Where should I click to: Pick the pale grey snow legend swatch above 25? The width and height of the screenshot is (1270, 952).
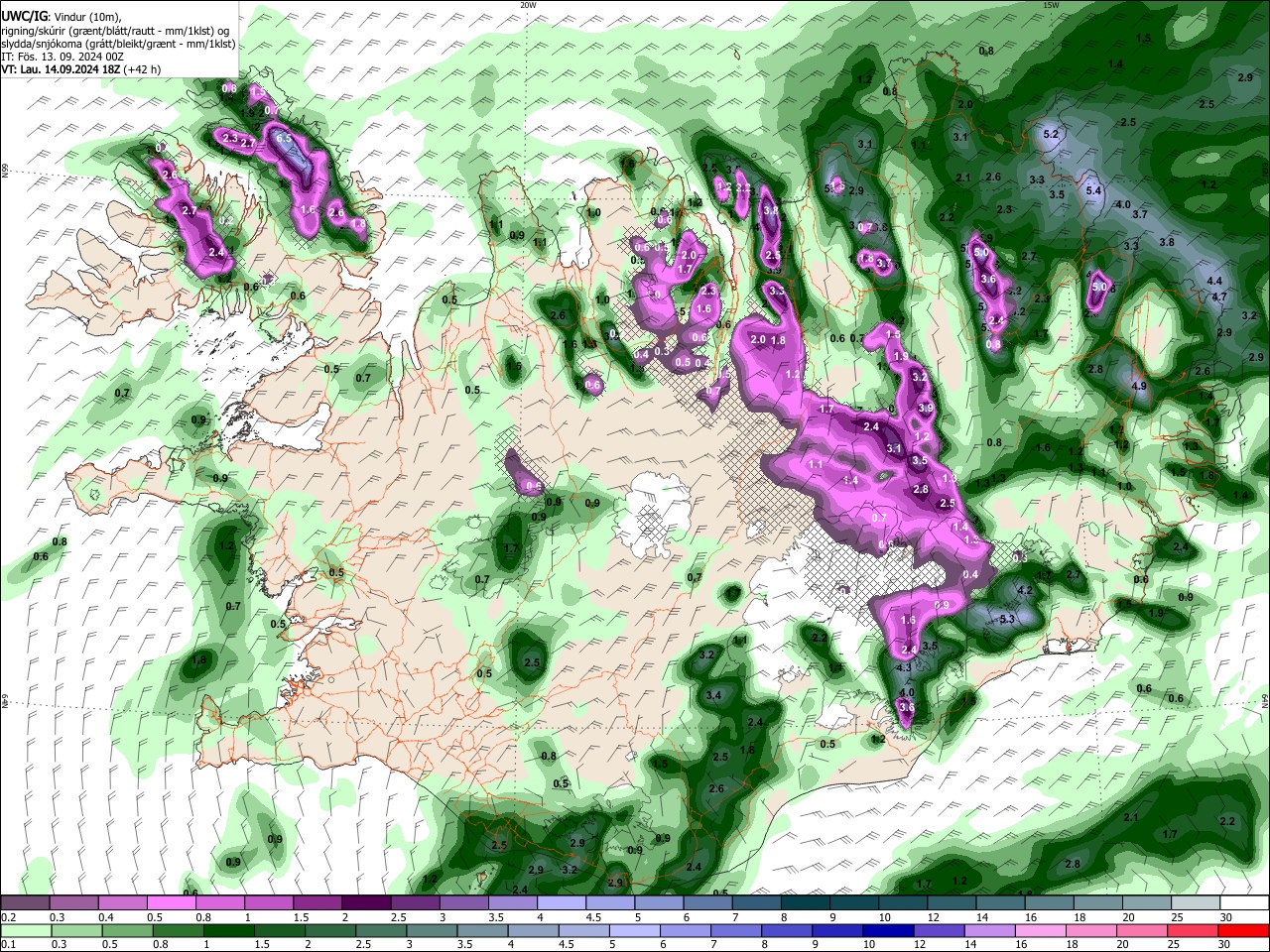(1197, 903)
